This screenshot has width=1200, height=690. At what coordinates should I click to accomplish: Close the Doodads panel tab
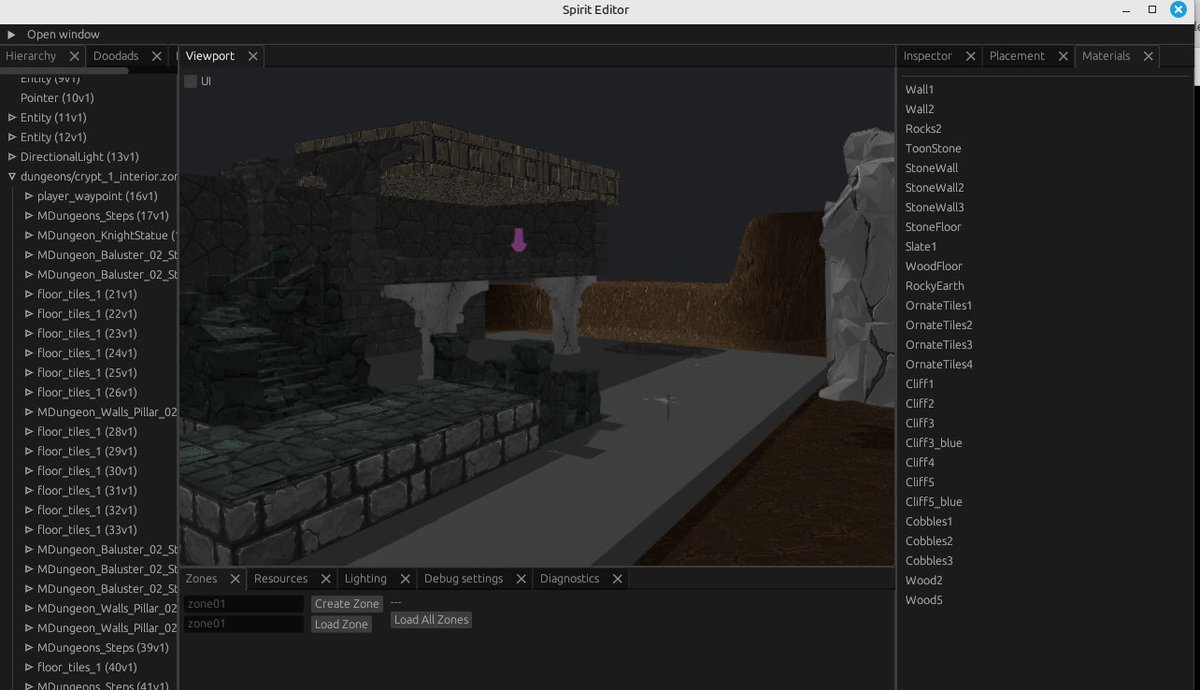point(156,56)
